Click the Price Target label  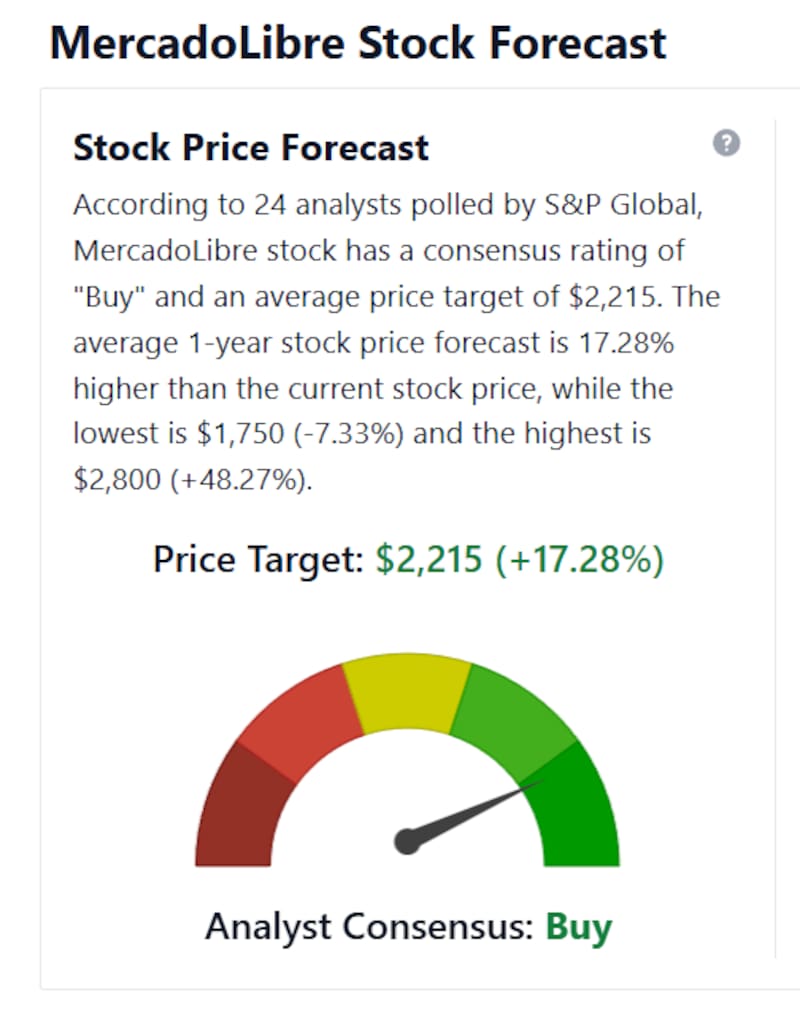coord(259,559)
